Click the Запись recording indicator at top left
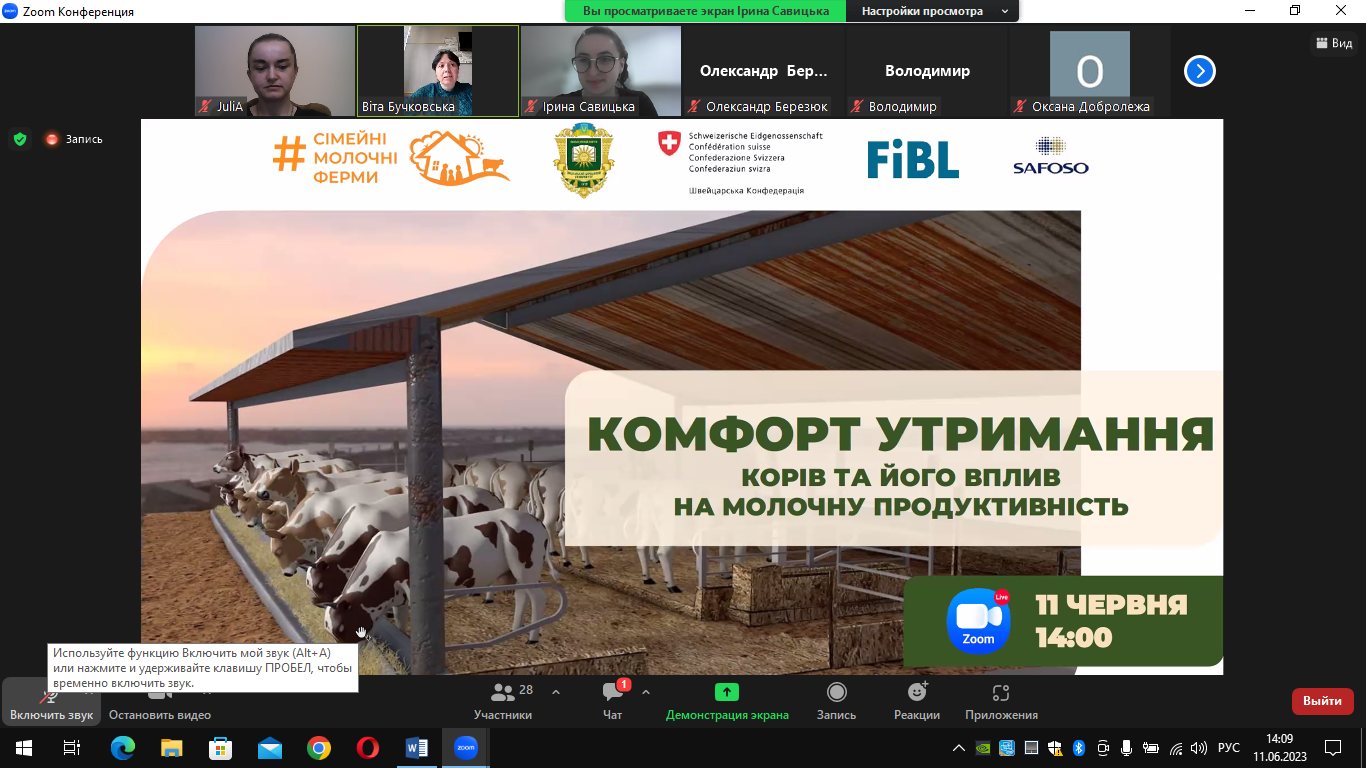Screen dimensions: 1366x768 [74, 139]
